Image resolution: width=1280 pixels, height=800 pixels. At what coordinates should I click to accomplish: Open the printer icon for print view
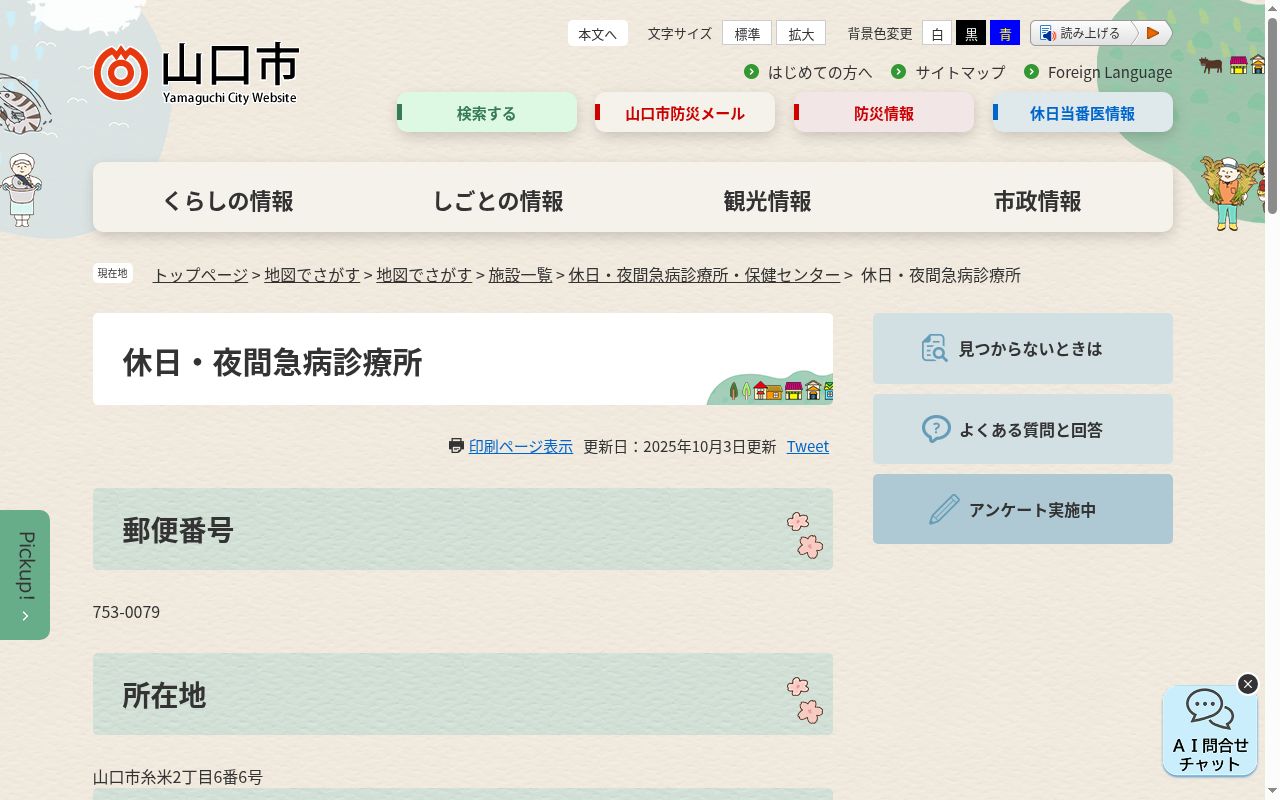(456, 446)
